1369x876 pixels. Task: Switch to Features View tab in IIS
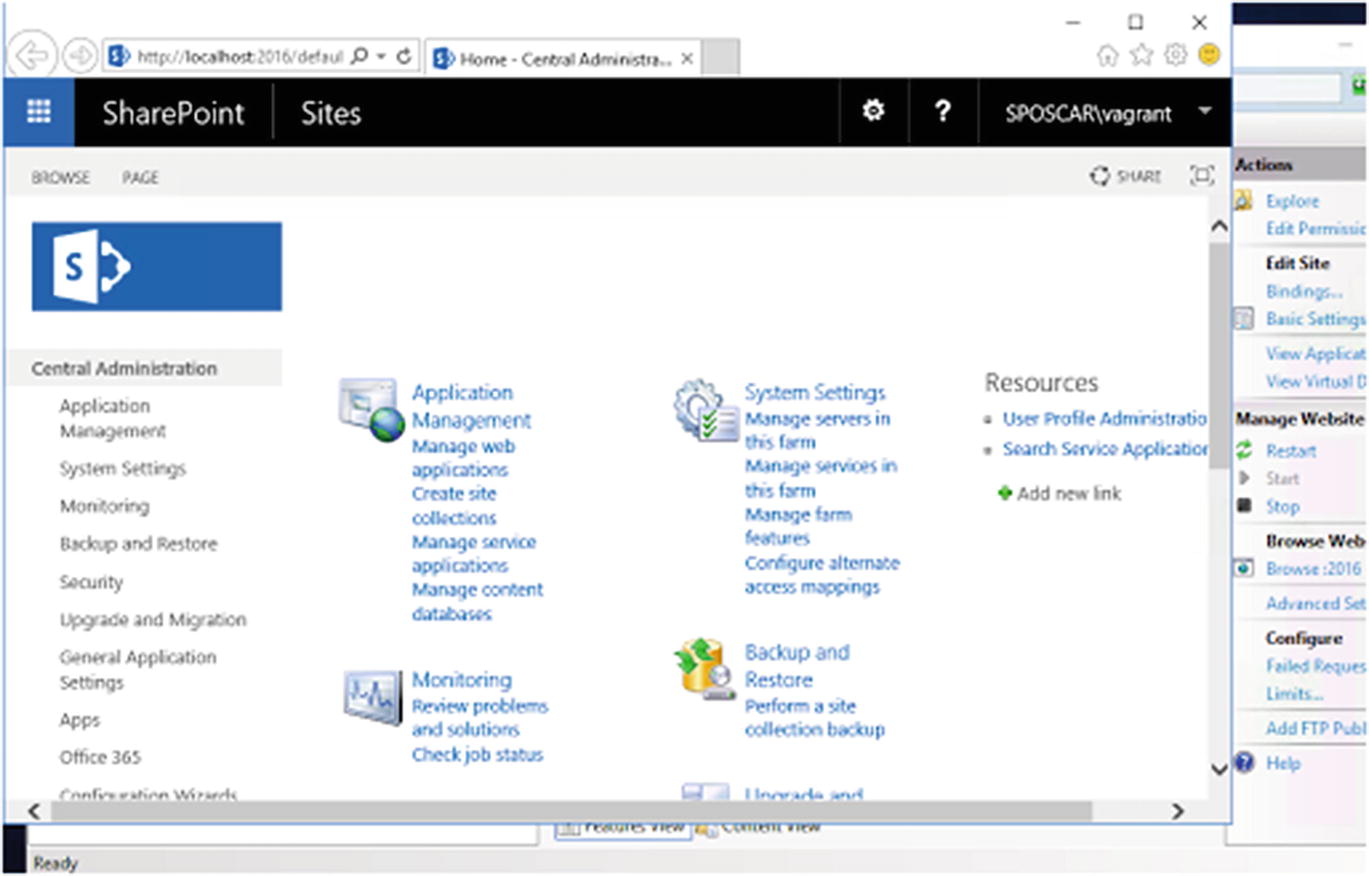pyautogui.click(x=623, y=827)
